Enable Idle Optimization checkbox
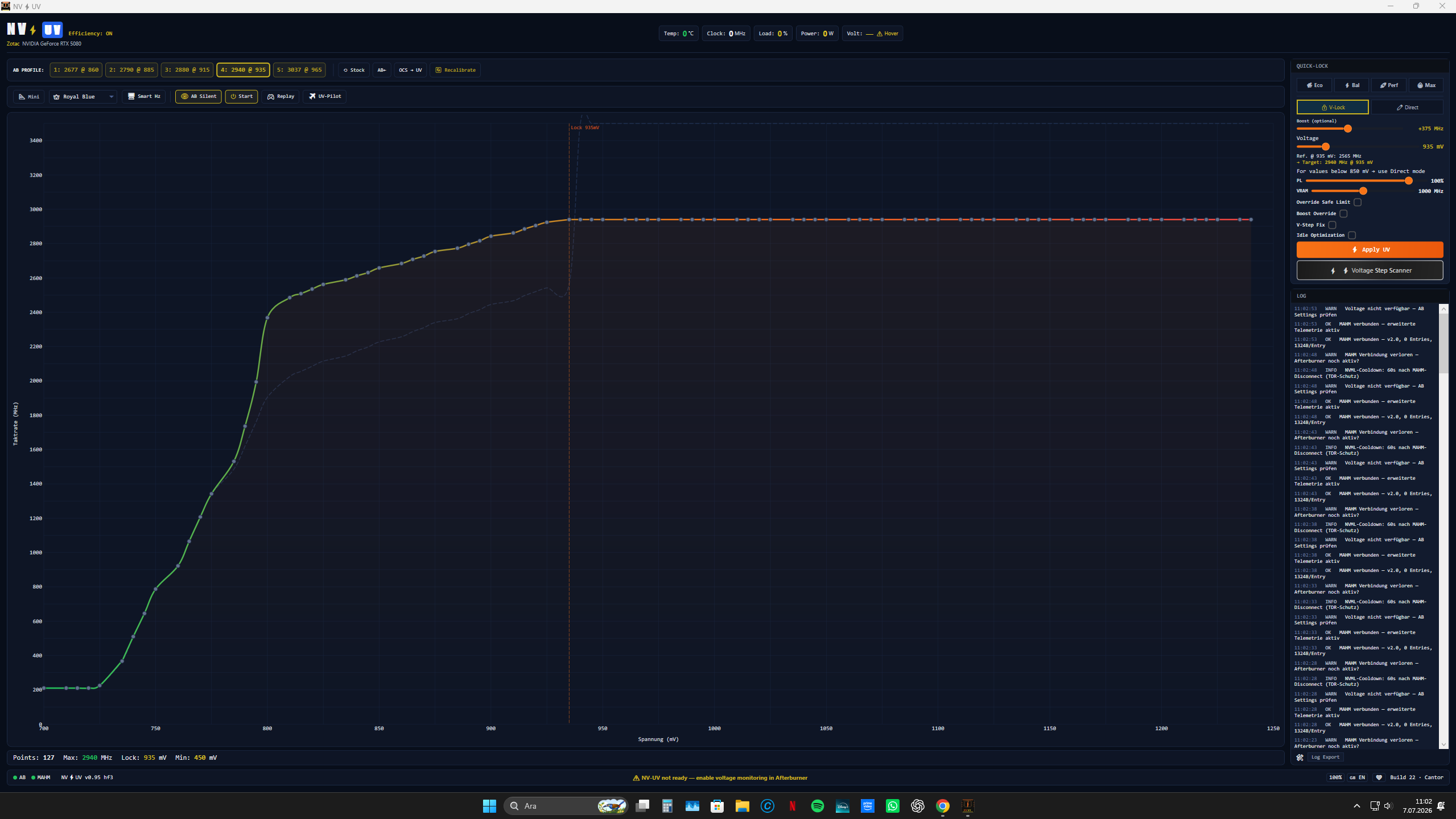Image resolution: width=1456 pixels, height=819 pixels. point(1352,235)
